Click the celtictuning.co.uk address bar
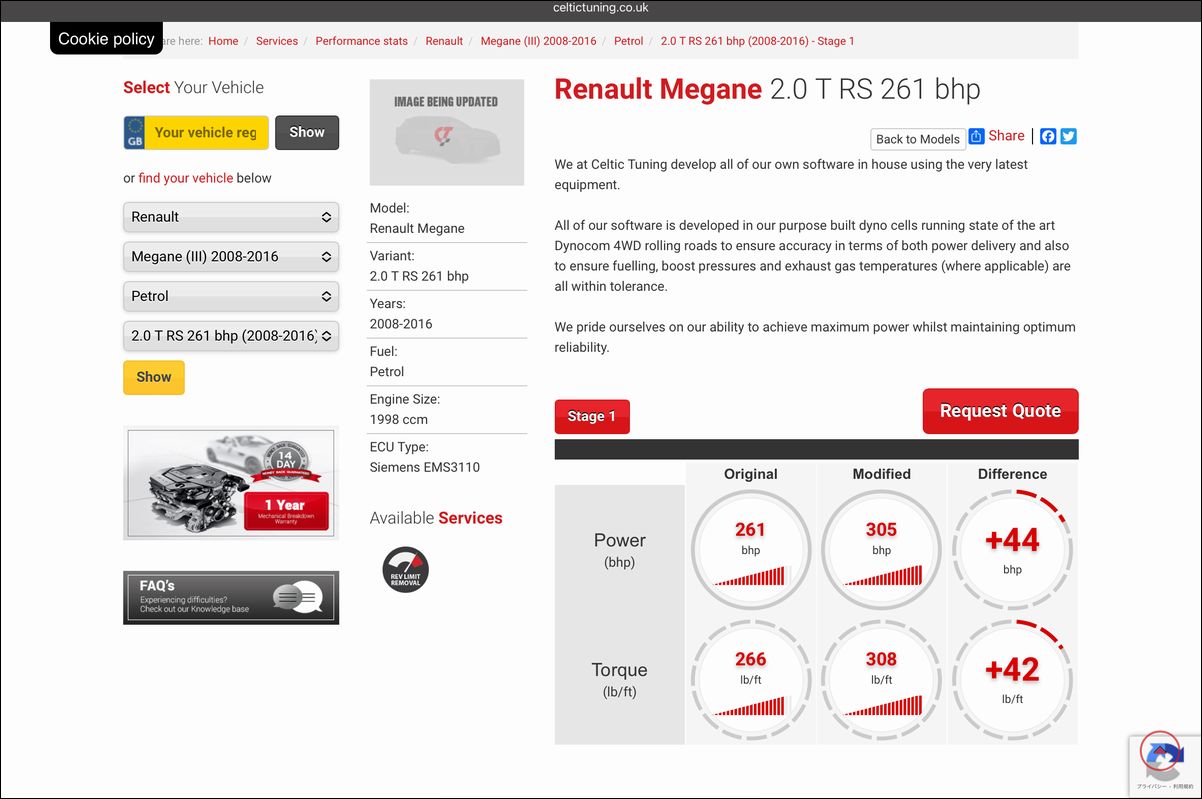1202x799 pixels. tap(601, 8)
